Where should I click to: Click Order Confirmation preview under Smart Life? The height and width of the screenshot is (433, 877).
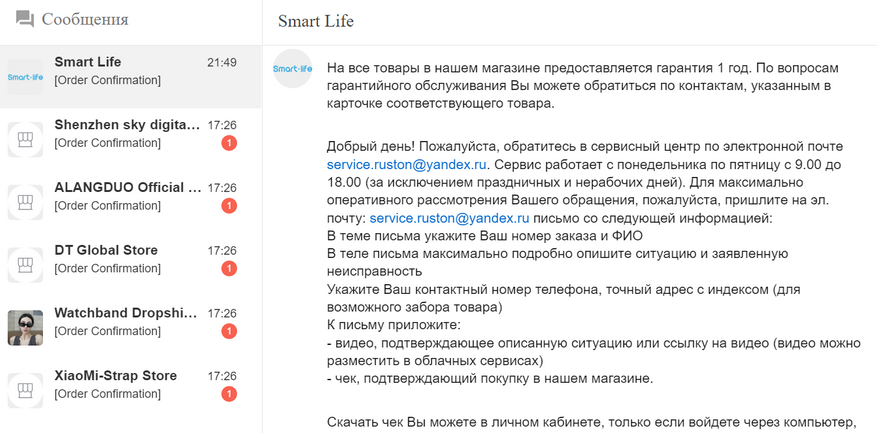[107, 80]
